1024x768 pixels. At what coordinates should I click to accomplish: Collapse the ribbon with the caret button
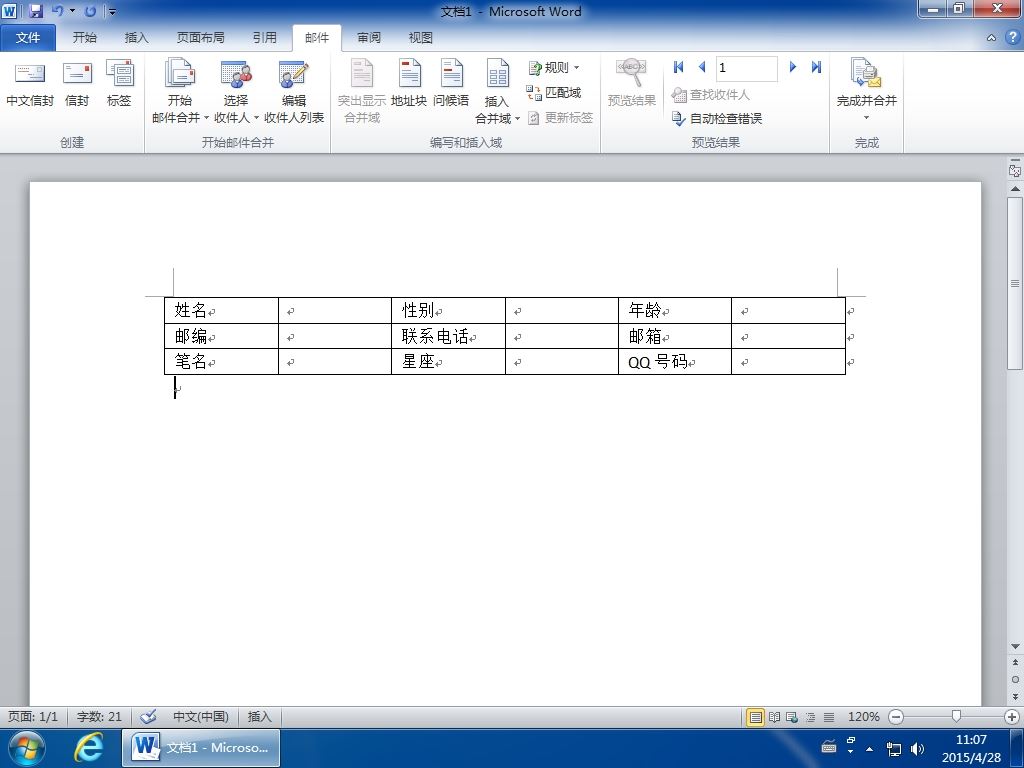click(991, 38)
